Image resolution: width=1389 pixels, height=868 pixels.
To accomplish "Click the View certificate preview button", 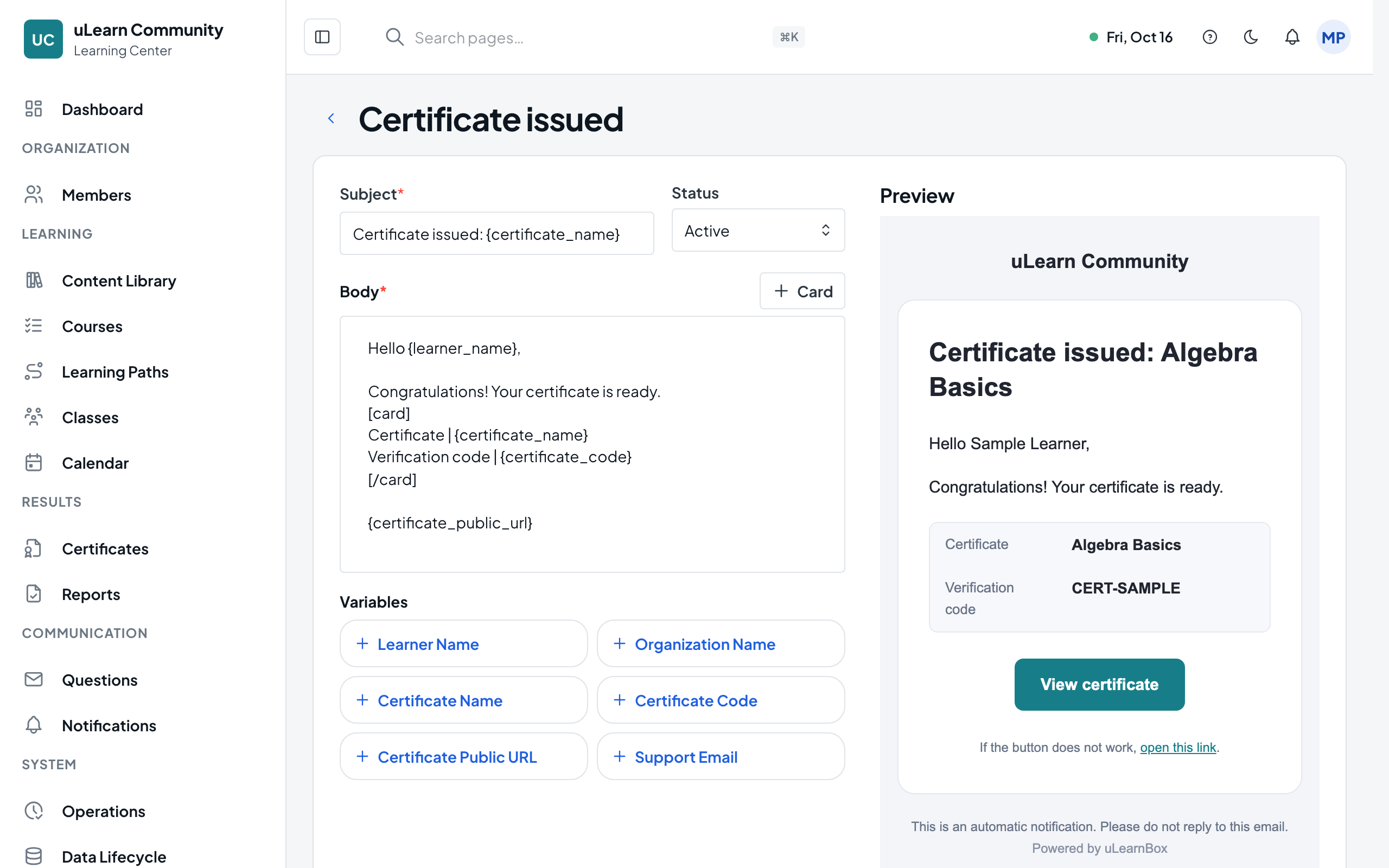I will coord(1099,684).
